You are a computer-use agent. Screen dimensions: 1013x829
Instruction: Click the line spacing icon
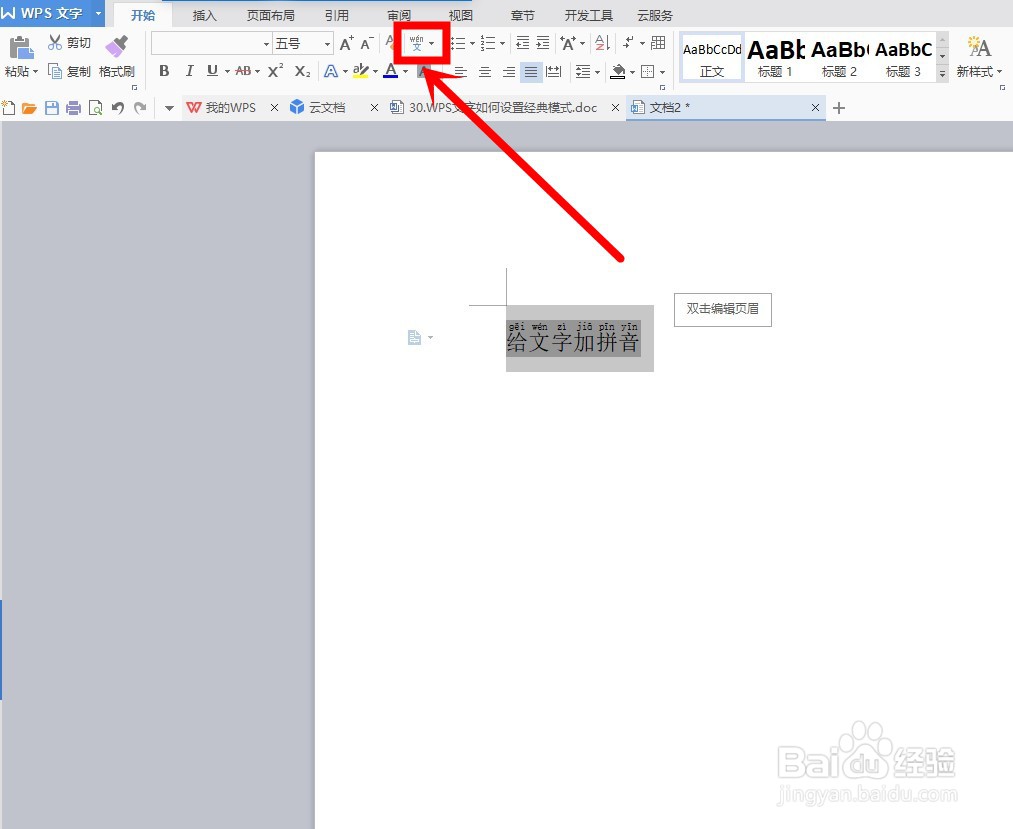coord(583,72)
